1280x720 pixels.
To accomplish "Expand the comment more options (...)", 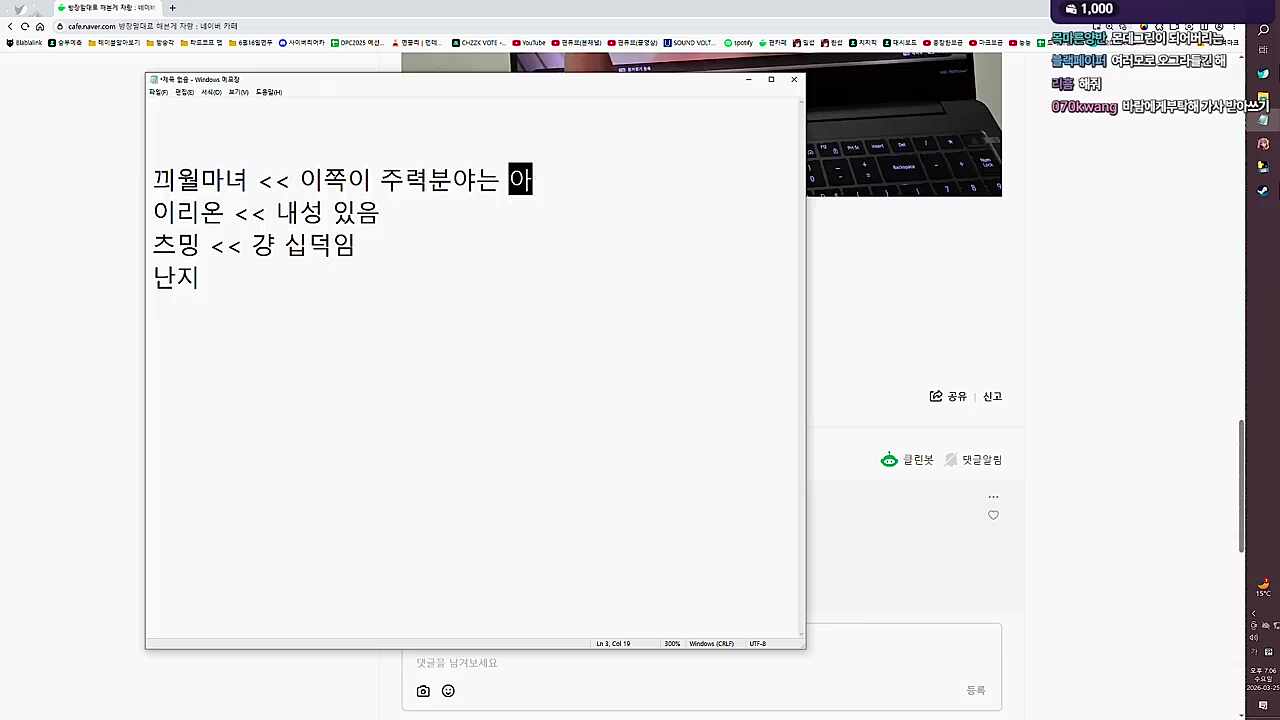I will tap(993, 496).
